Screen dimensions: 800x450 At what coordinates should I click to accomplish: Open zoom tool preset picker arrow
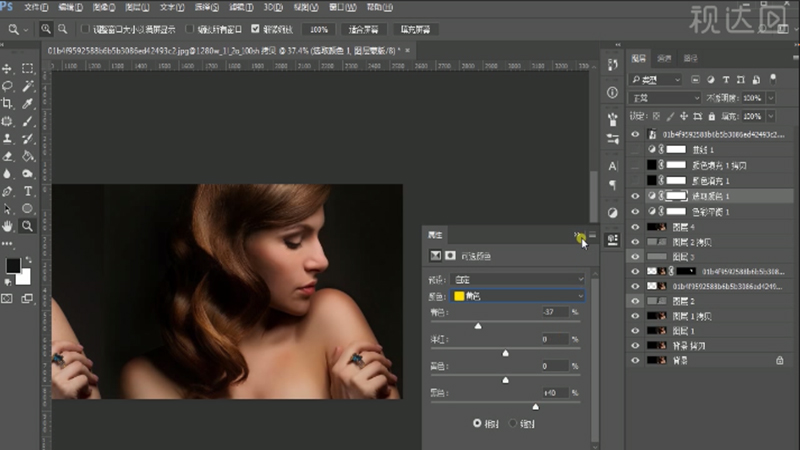coord(26,30)
